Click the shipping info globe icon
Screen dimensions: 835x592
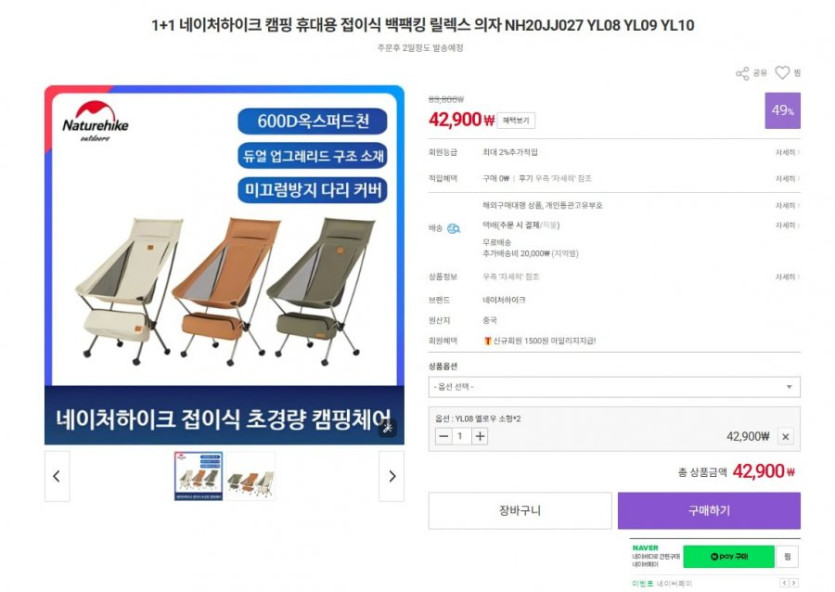[453, 228]
